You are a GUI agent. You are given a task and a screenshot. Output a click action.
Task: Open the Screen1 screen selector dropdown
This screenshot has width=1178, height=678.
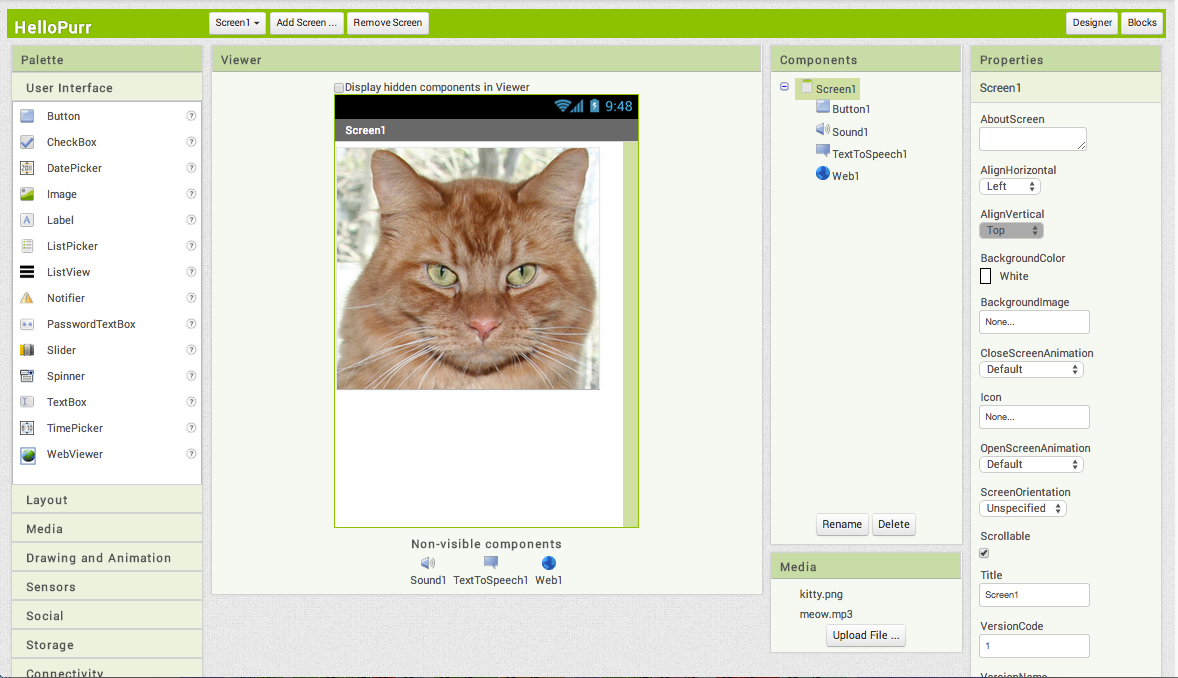pyautogui.click(x=237, y=23)
